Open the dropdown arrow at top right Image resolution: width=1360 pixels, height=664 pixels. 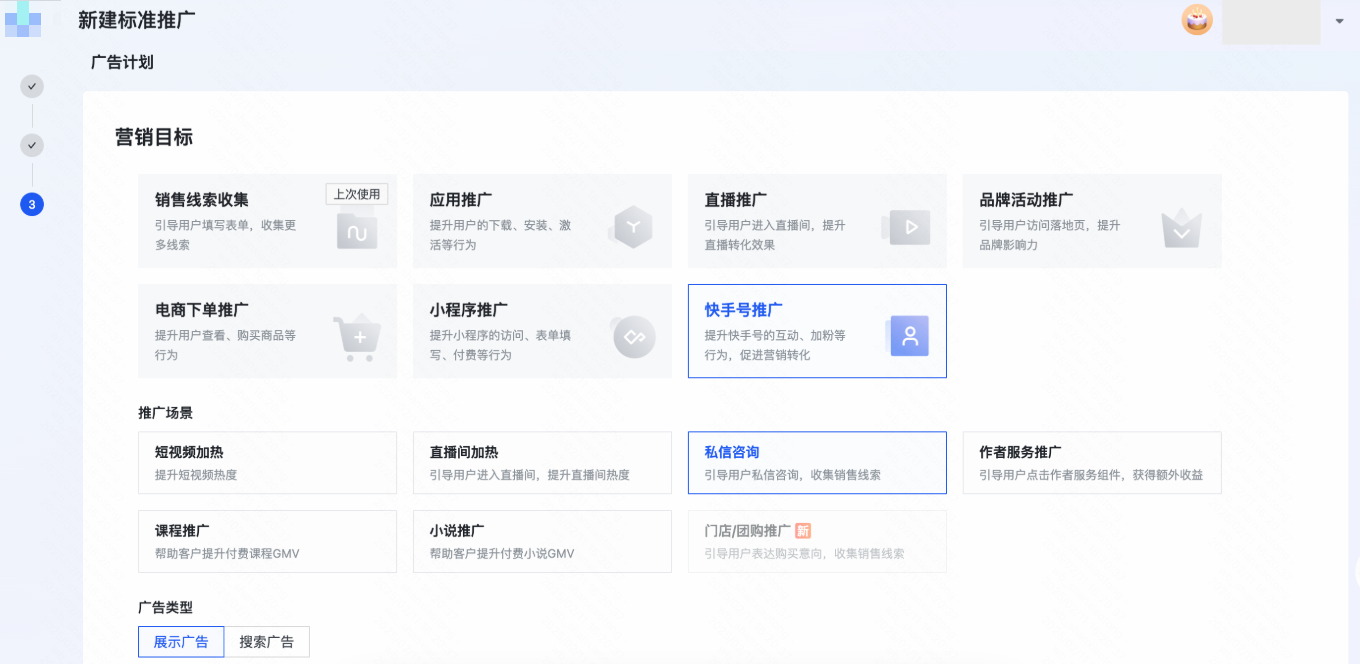point(1338,20)
